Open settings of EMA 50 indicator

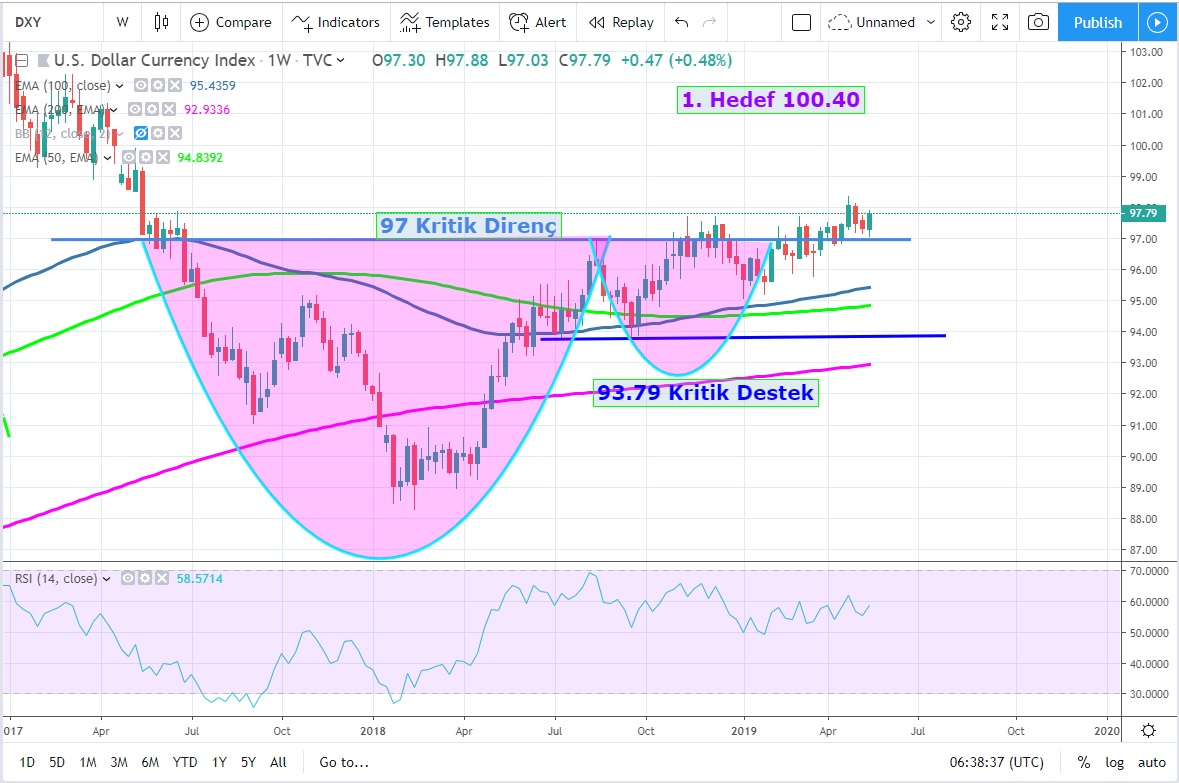145,157
